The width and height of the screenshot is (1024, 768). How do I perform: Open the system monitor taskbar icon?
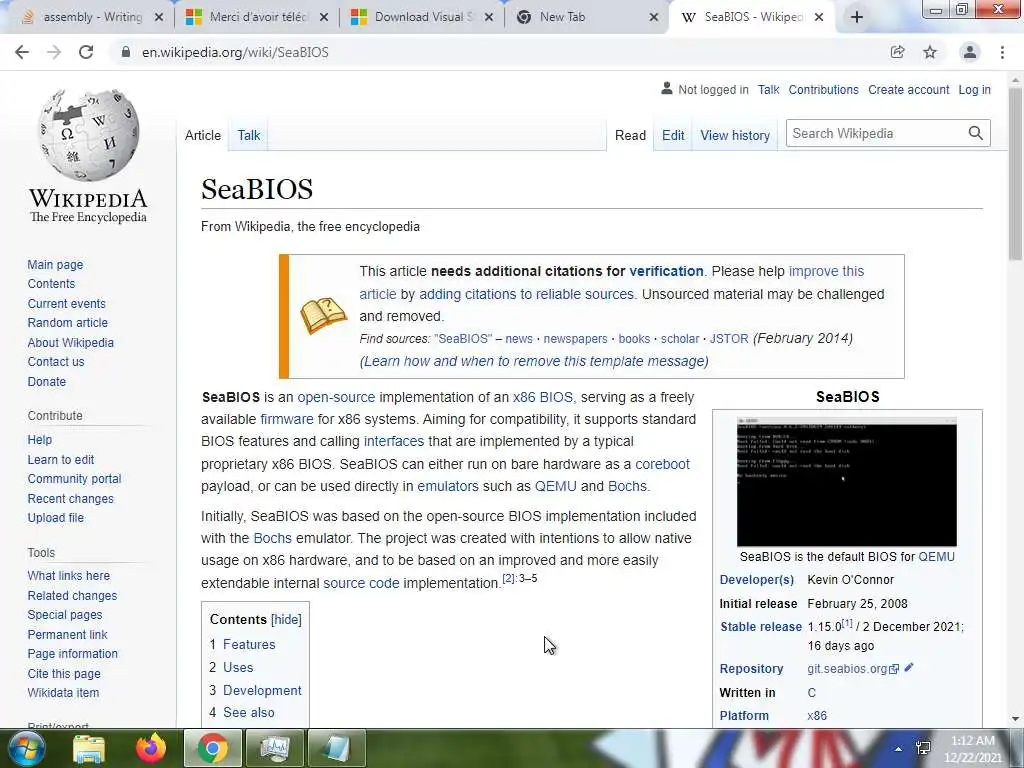[275, 748]
